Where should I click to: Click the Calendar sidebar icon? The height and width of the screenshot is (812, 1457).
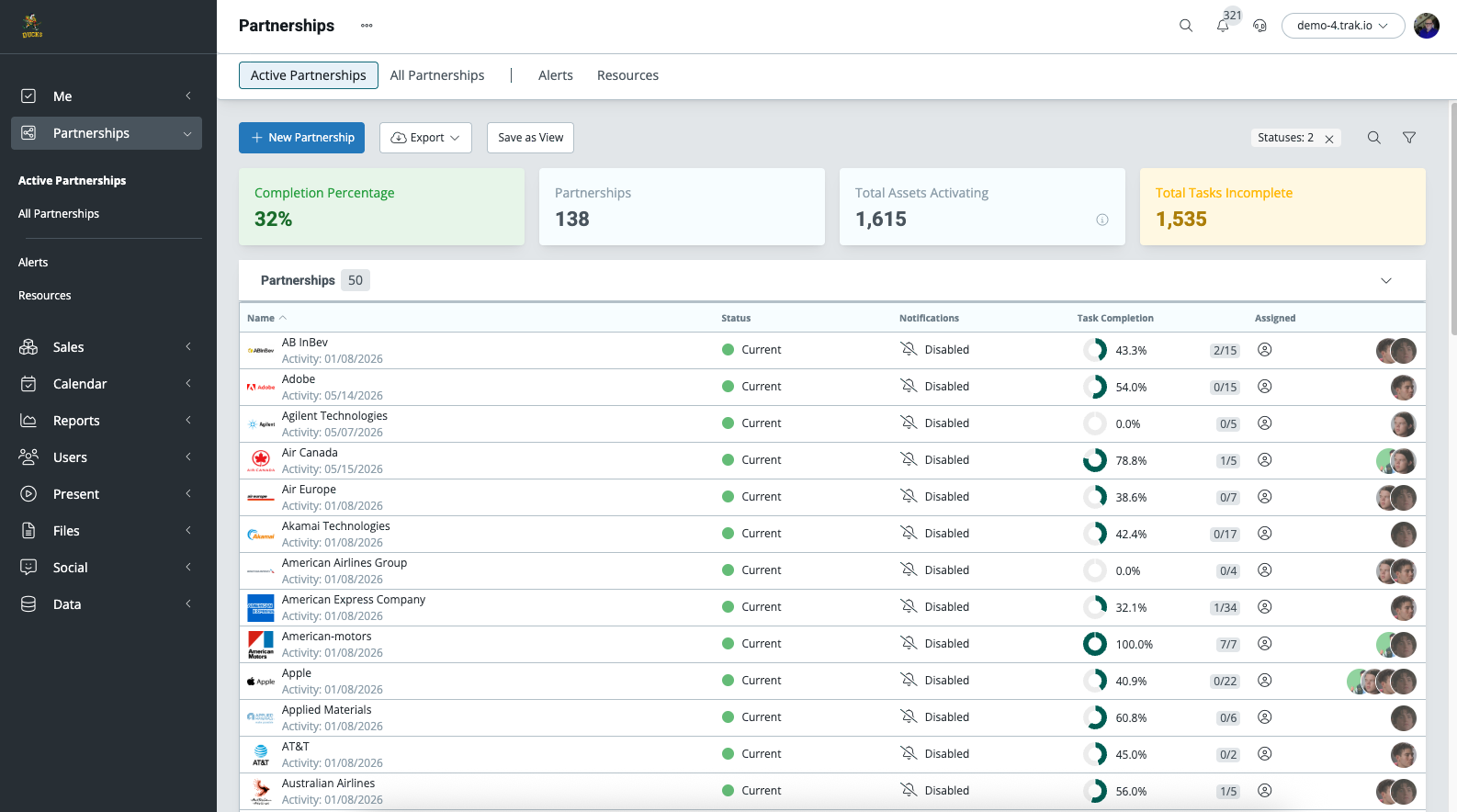click(x=28, y=384)
